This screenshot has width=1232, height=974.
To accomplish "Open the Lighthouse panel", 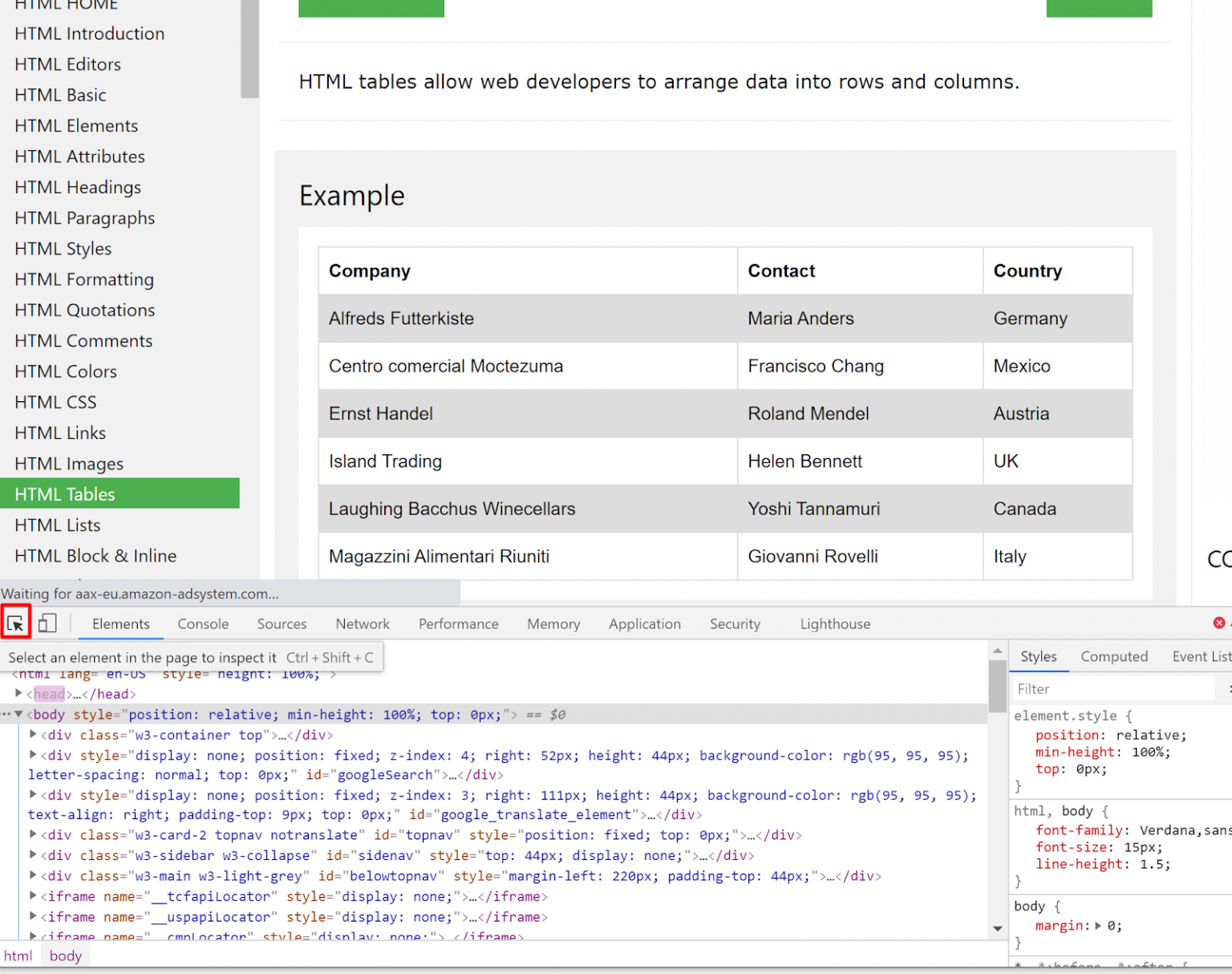I will (x=834, y=623).
